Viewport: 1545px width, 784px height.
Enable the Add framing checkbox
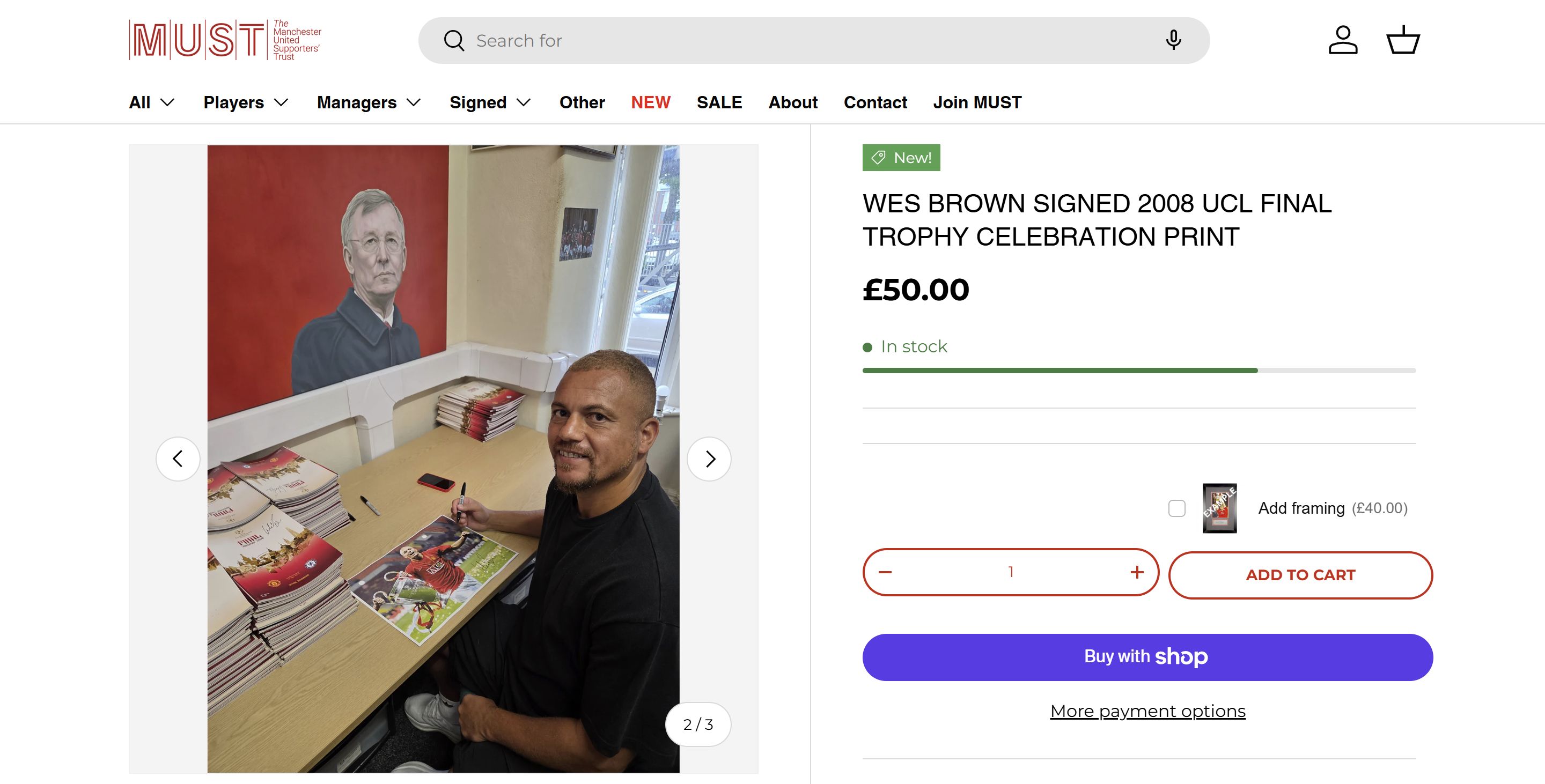pos(1177,508)
